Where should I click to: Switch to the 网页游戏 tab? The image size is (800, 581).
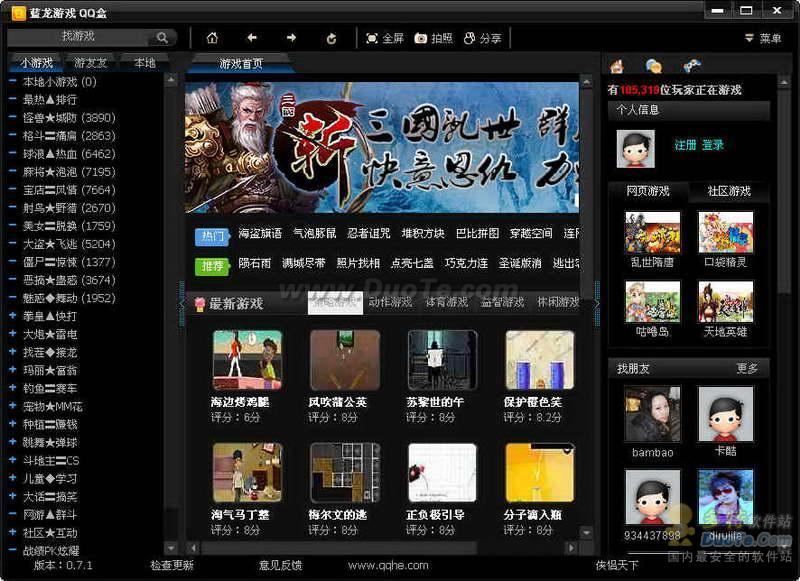[648, 191]
